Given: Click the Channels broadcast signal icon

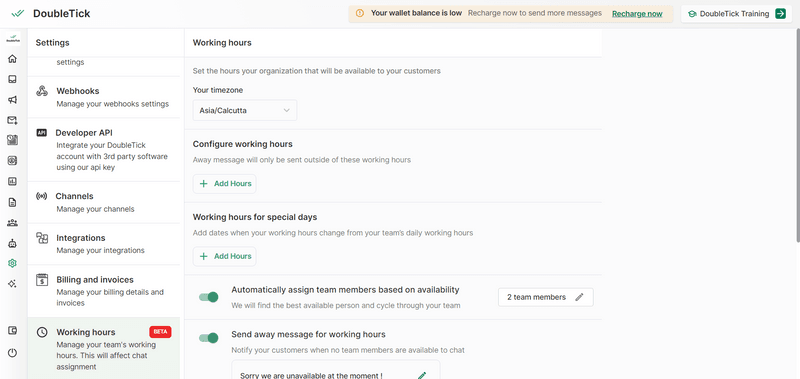Looking at the screenshot, I should point(41,196).
